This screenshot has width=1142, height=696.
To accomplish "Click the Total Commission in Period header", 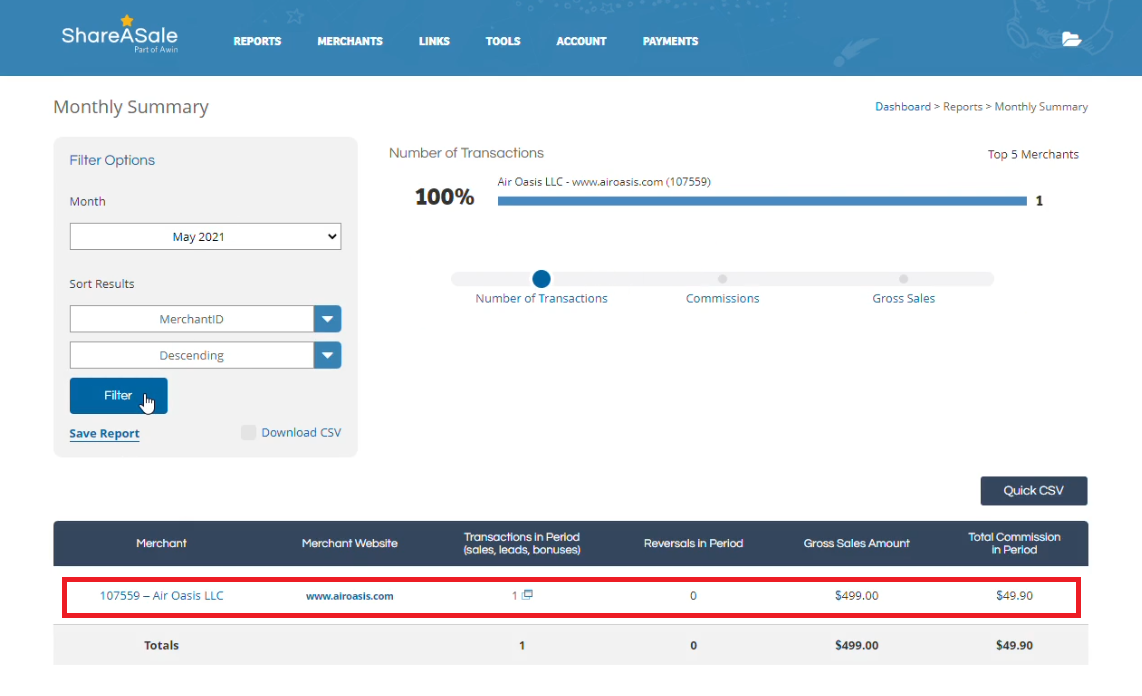I will tap(1014, 543).
